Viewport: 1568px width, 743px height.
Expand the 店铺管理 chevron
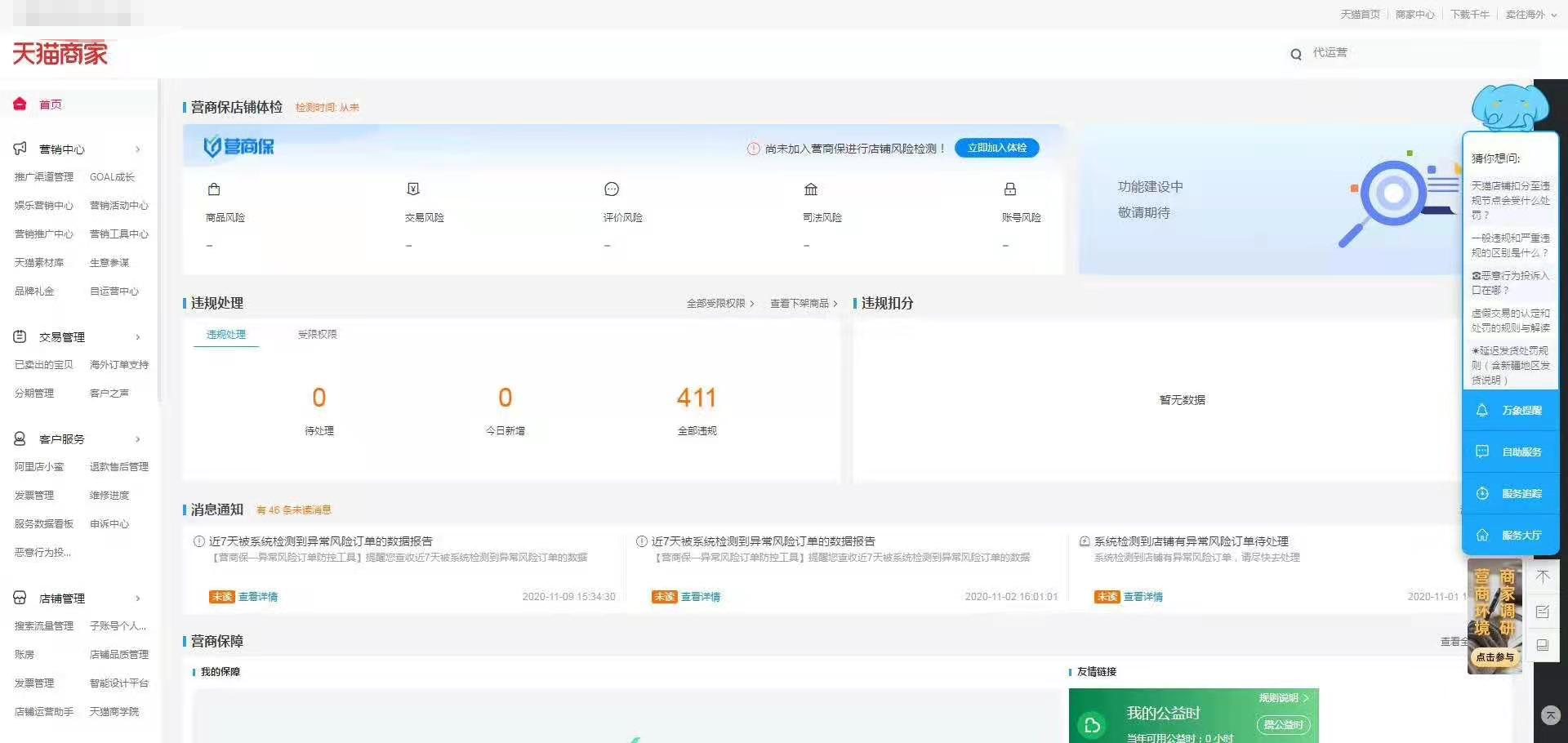click(137, 598)
